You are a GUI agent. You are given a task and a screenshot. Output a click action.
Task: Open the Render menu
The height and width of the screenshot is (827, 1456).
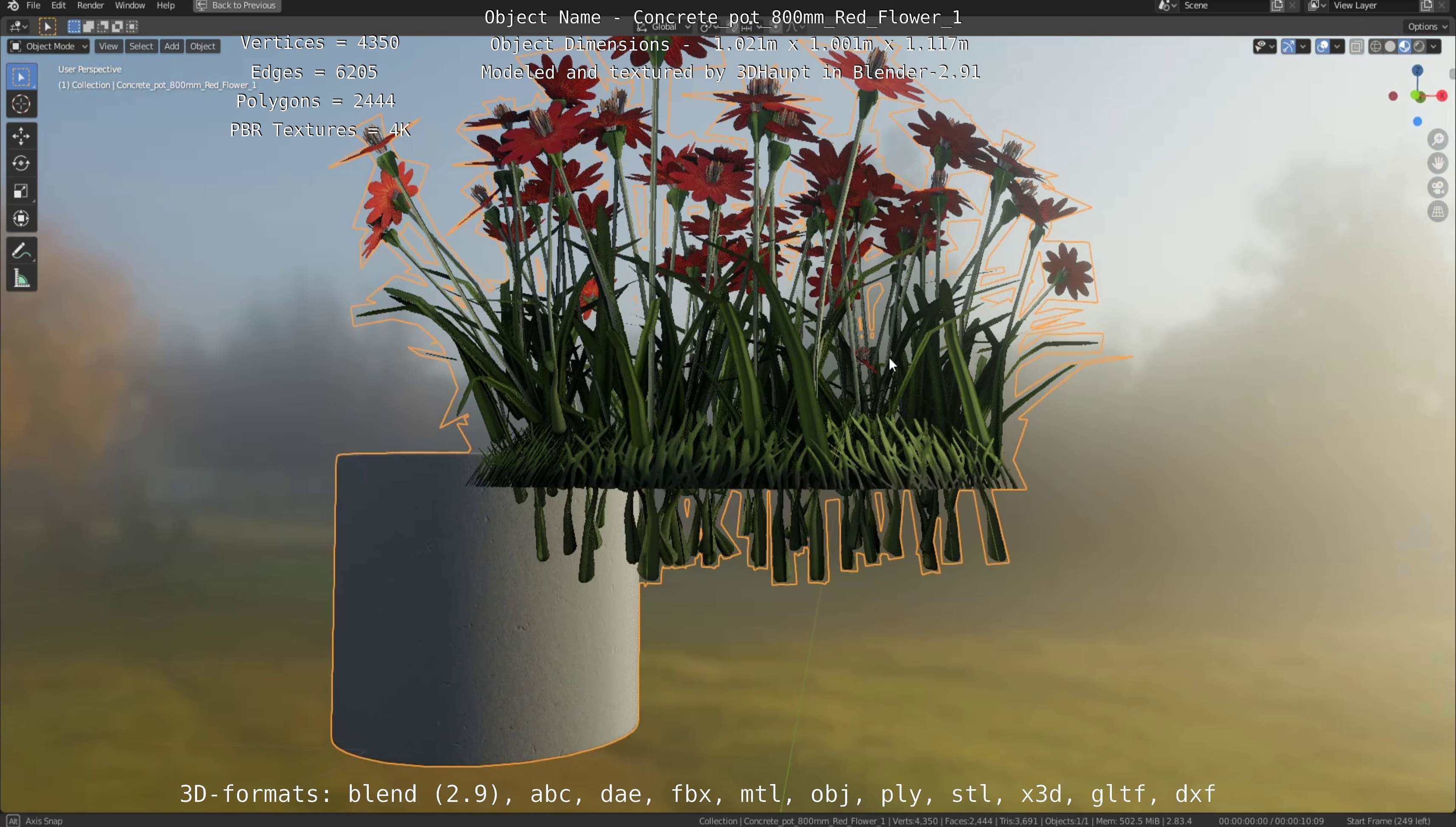(90, 6)
